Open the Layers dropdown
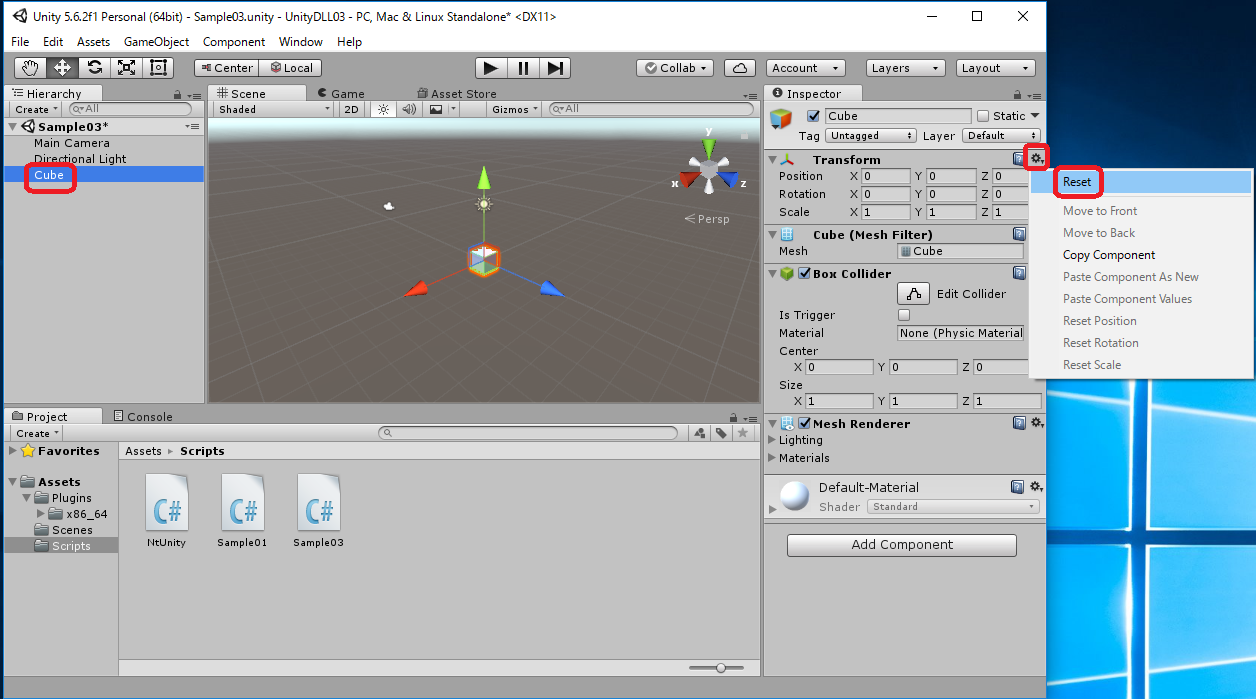1256x699 pixels. pyautogui.click(x=905, y=68)
